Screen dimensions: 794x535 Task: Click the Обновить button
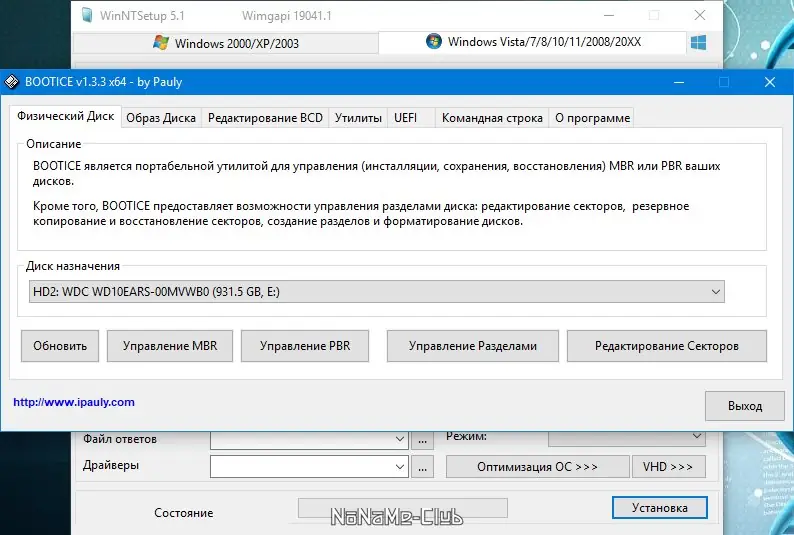pos(60,346)
